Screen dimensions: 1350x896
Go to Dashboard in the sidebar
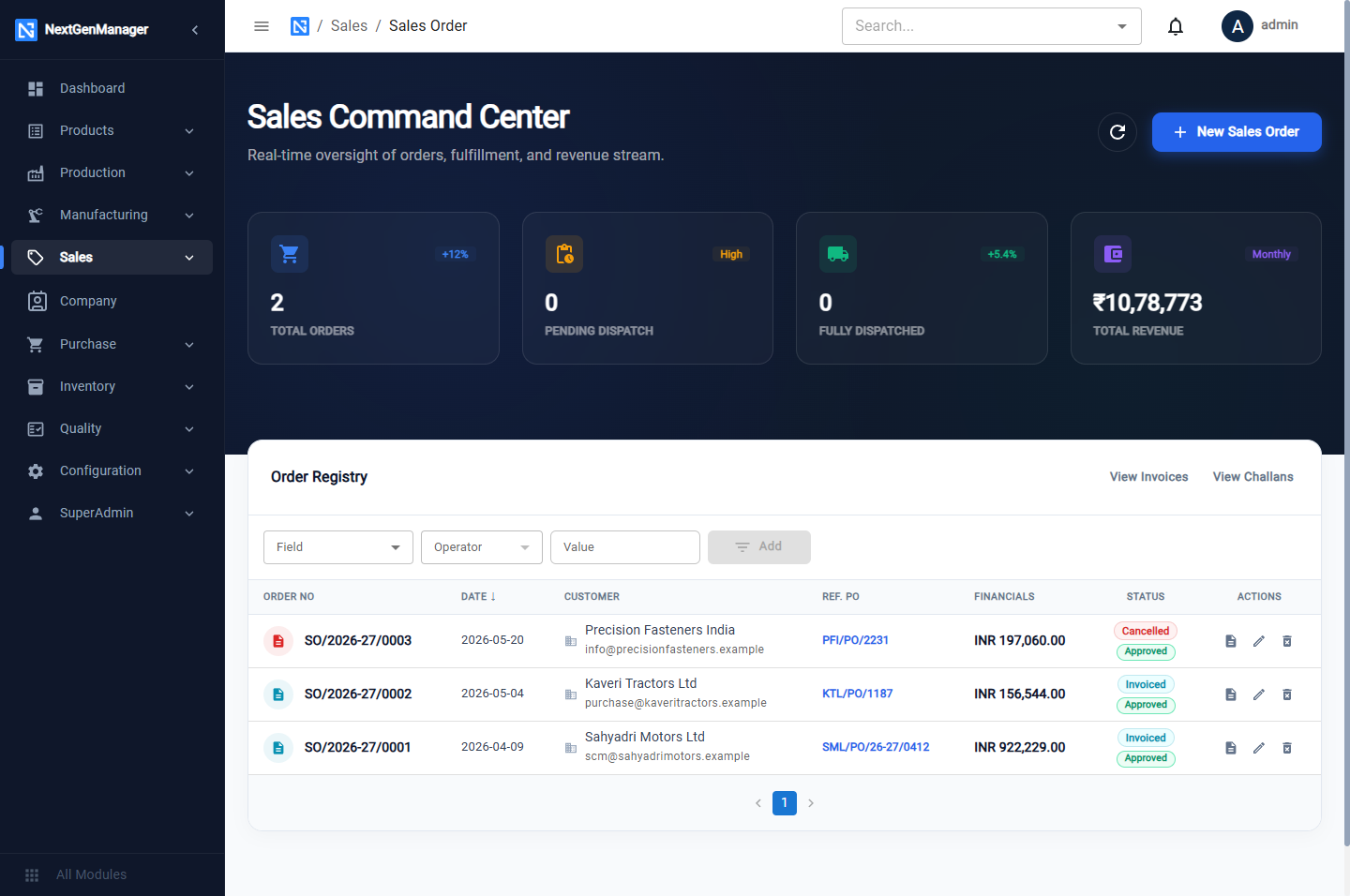[112, 88]
